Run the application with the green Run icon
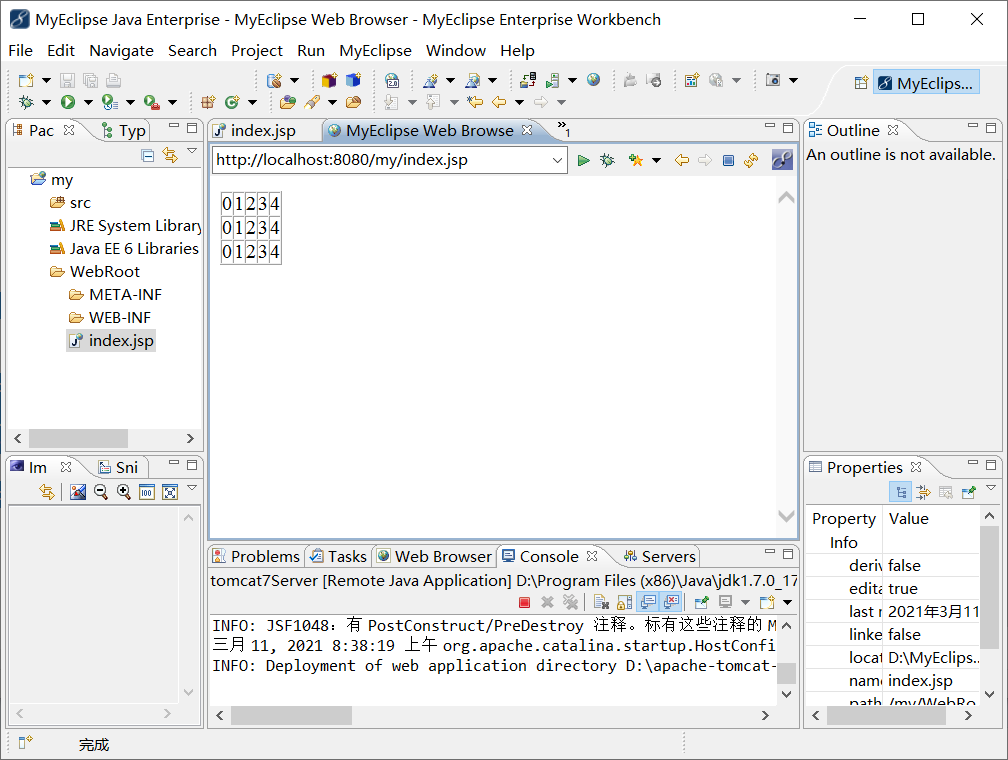Screen dimensions: 1008x760 (x=68, y=102)
